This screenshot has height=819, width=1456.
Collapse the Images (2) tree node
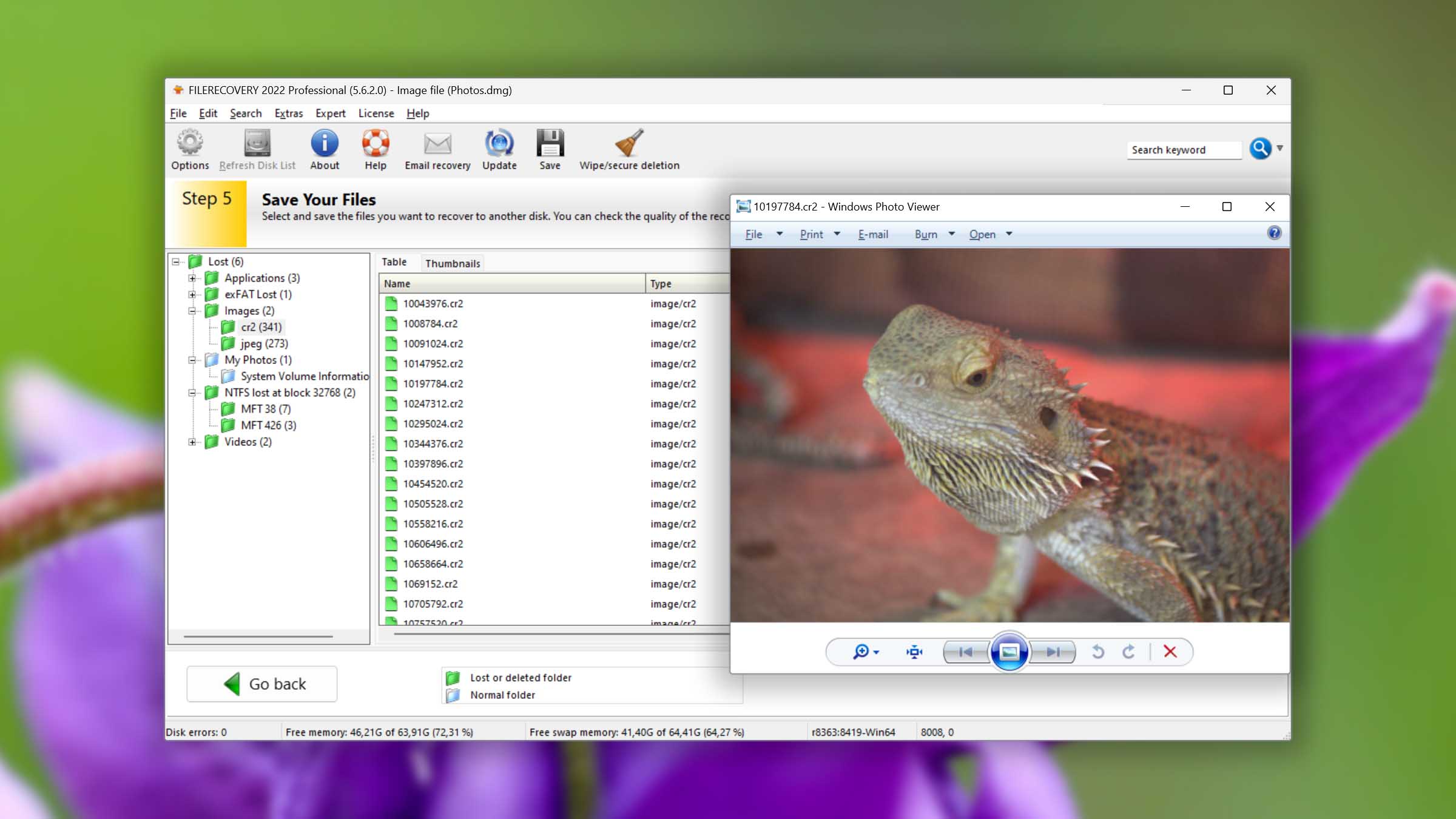192,311
